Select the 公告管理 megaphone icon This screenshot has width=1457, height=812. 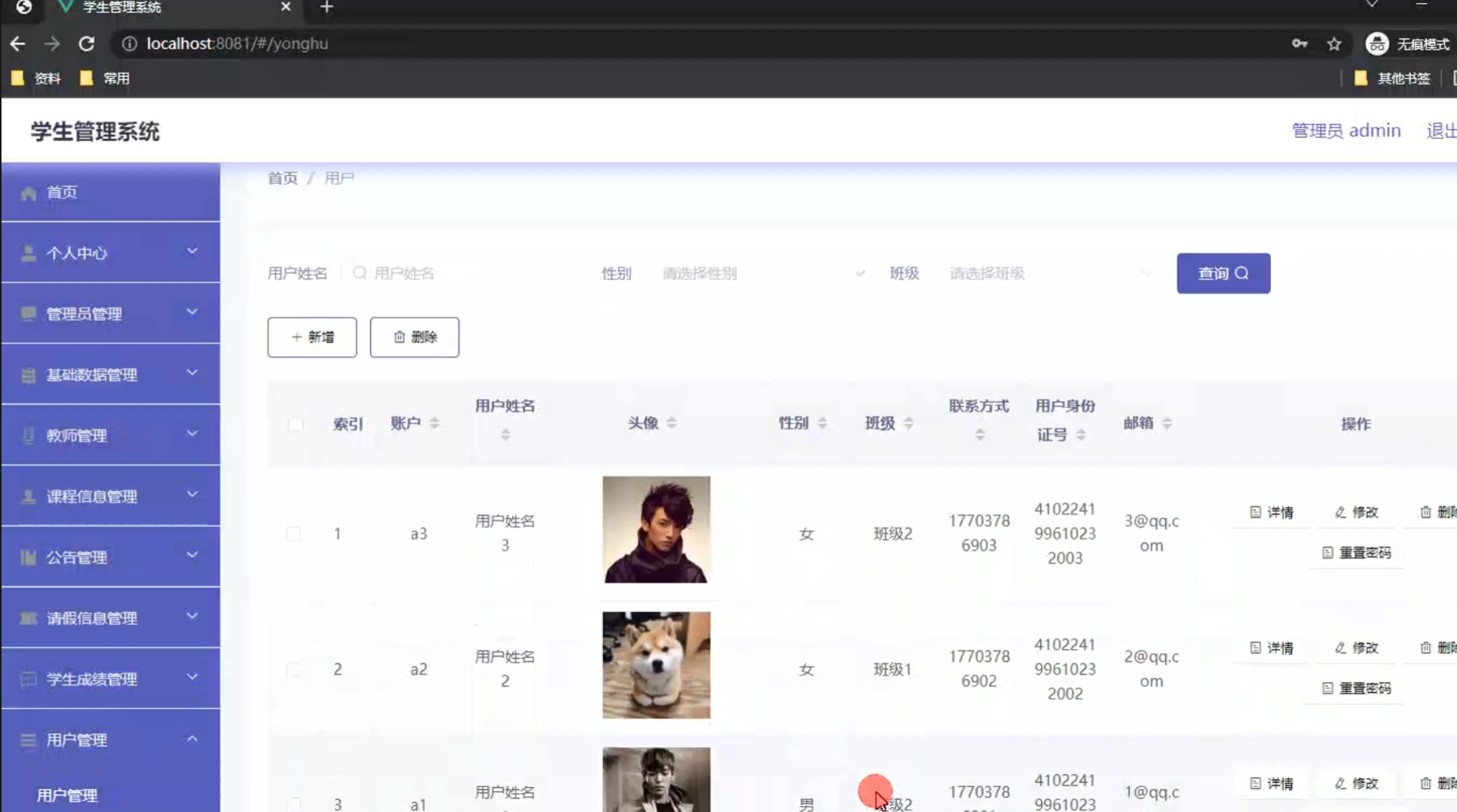coord(28,557)
